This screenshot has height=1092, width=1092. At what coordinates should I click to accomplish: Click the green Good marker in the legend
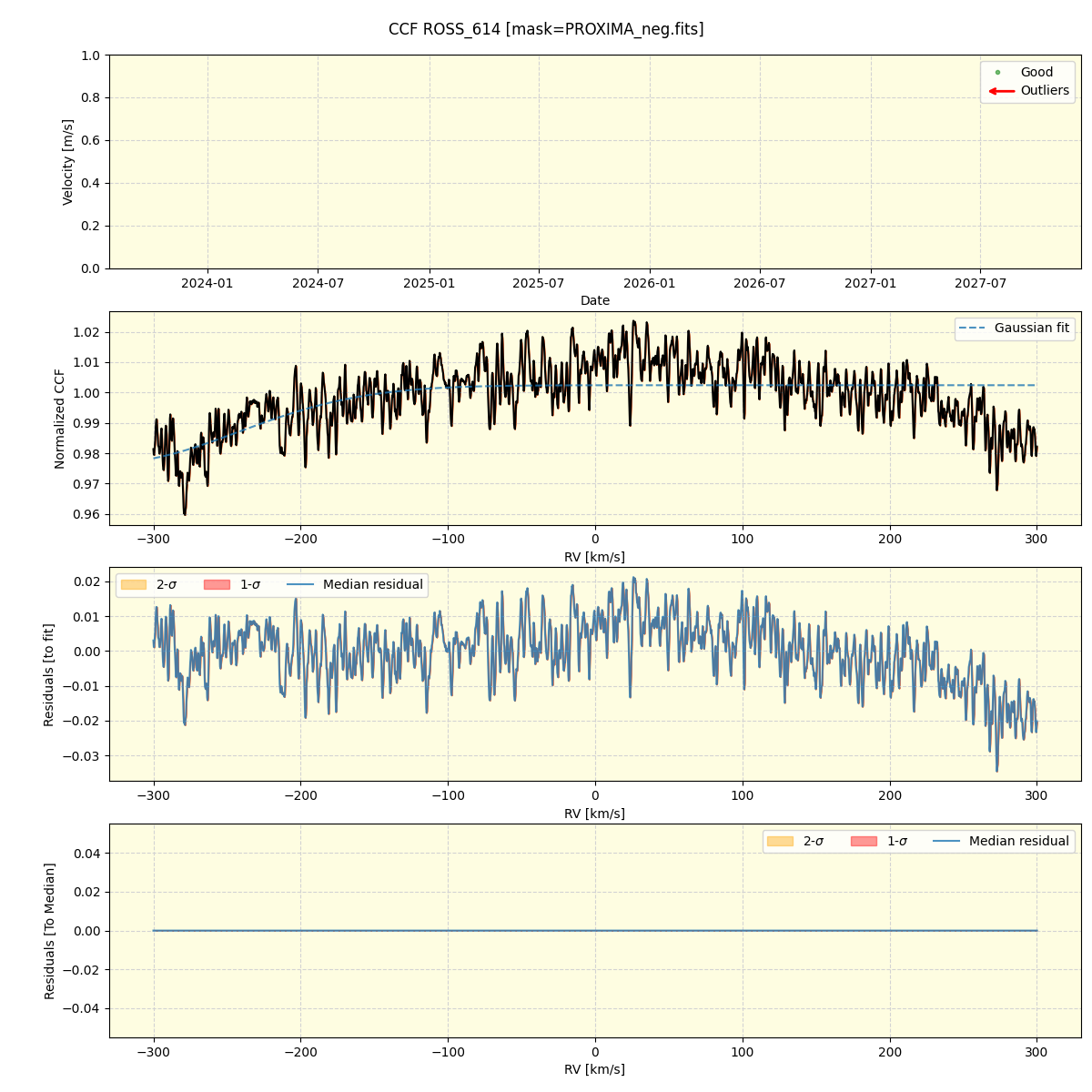pyautogui.click(x=997, y=73)
